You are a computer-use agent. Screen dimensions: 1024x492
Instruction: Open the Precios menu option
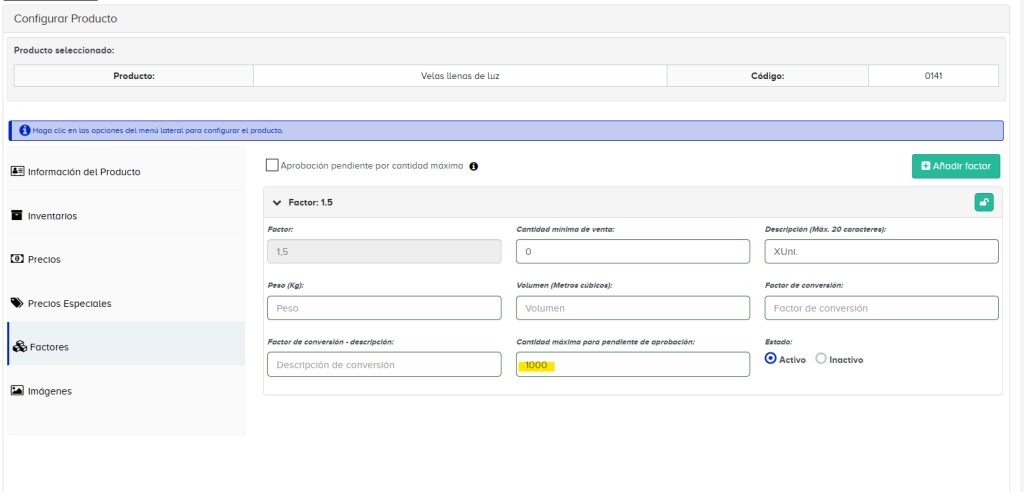point(126,259)
